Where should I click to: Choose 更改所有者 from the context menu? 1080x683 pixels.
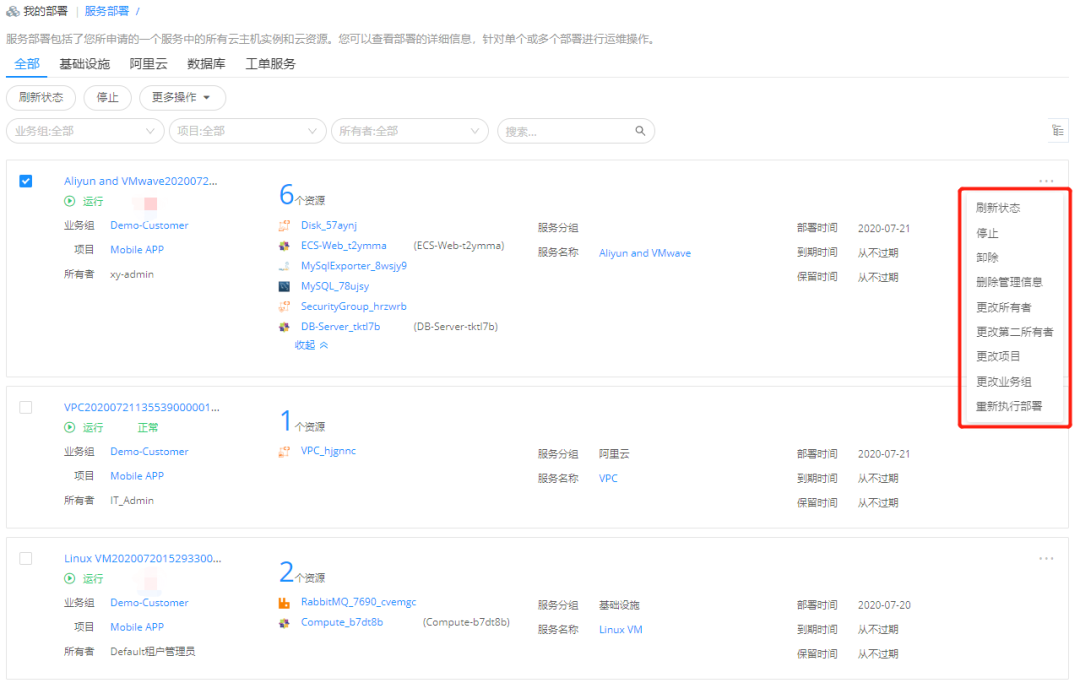[1004, 307]
